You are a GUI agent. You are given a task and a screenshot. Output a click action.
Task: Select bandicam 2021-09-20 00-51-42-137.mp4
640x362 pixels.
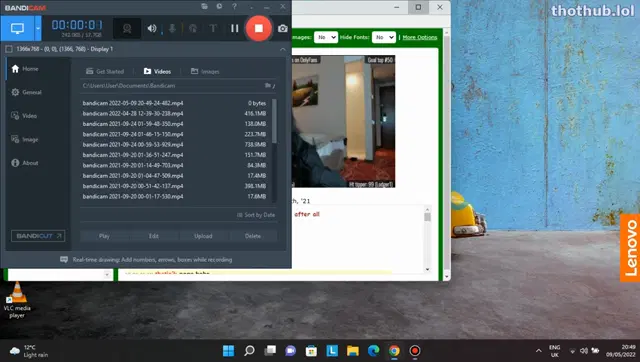coord(174,186)
